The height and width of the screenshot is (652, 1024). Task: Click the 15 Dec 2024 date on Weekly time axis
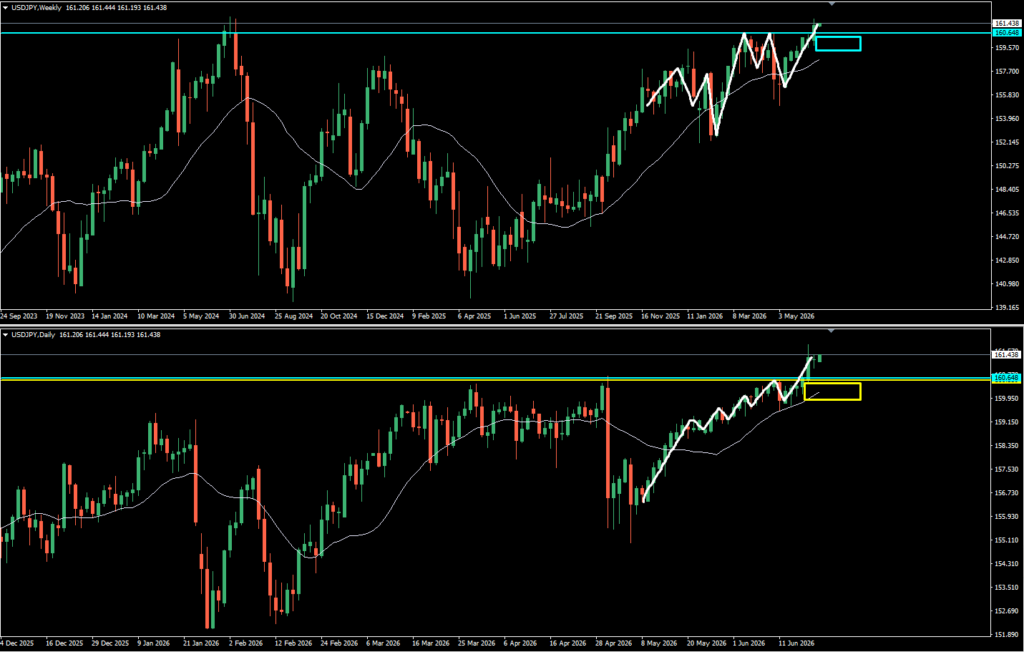click(385, 316)
